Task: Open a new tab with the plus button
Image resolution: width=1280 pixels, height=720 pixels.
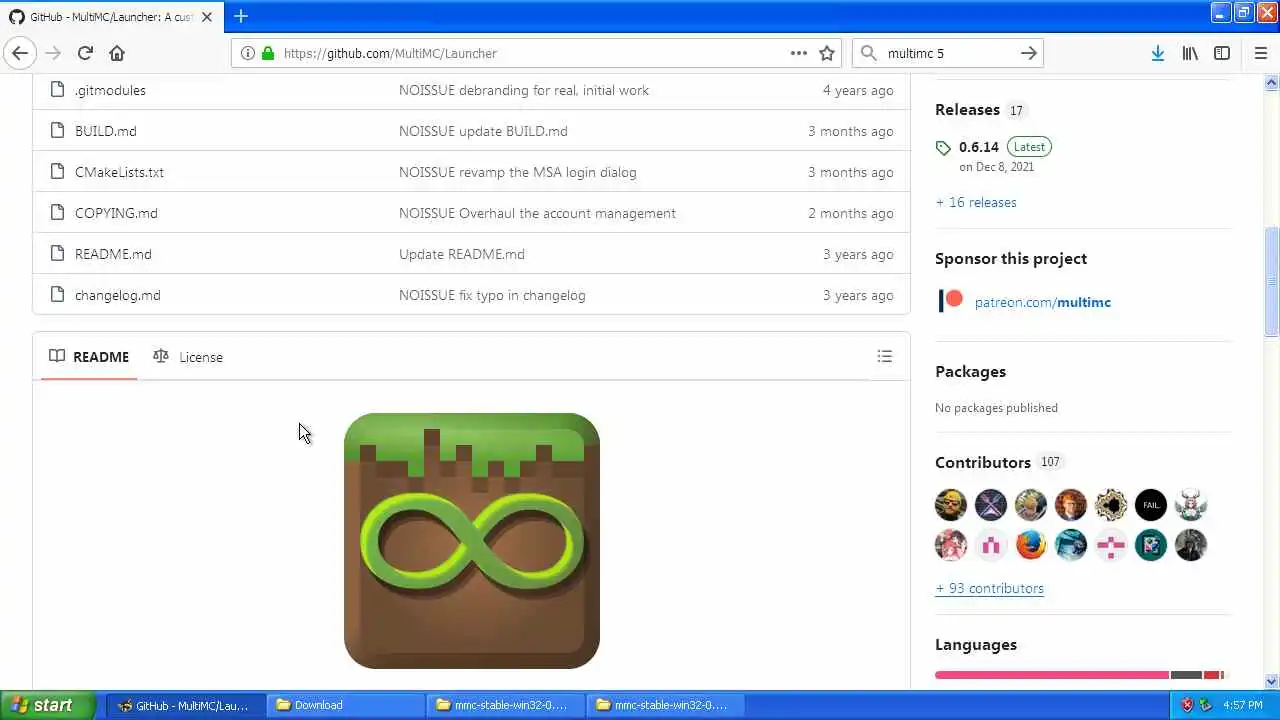Action: pyautogui.click(x=241, y=16)
